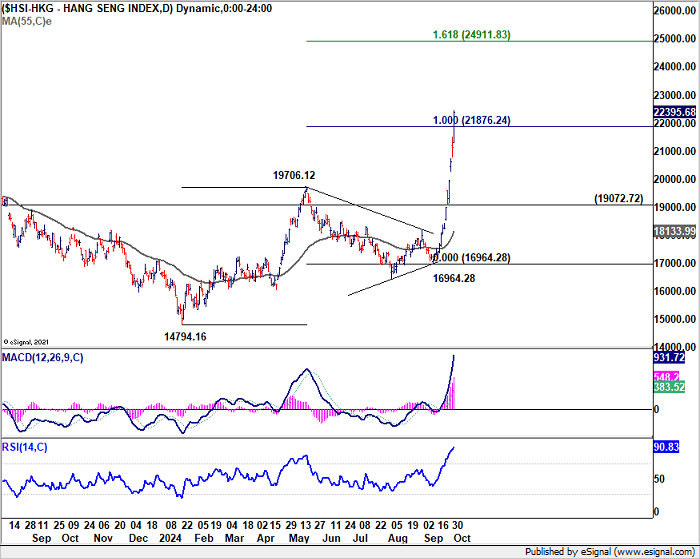Click the 1.000 (21876.24) Fibonacci label
The height and width of the screenshot is (559, 700).
[x=471, y=120]
